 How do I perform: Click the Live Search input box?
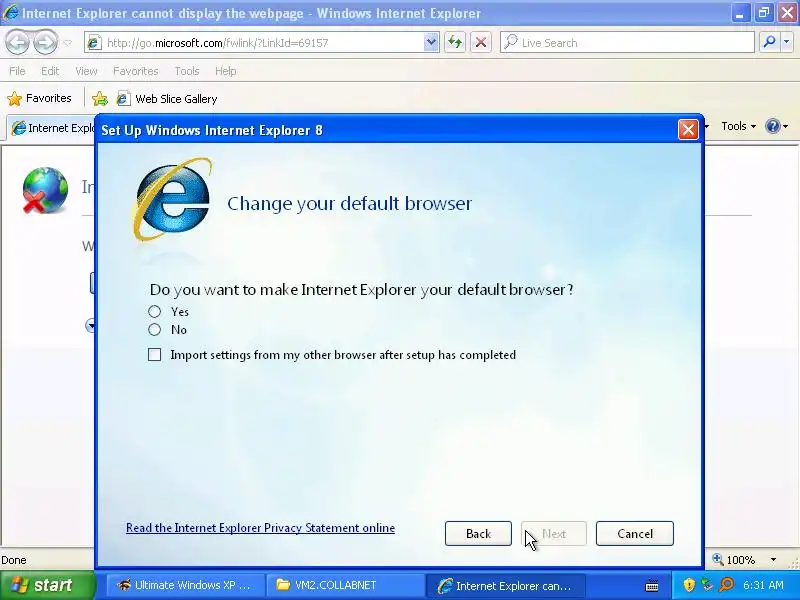click(x=627, y=43)
